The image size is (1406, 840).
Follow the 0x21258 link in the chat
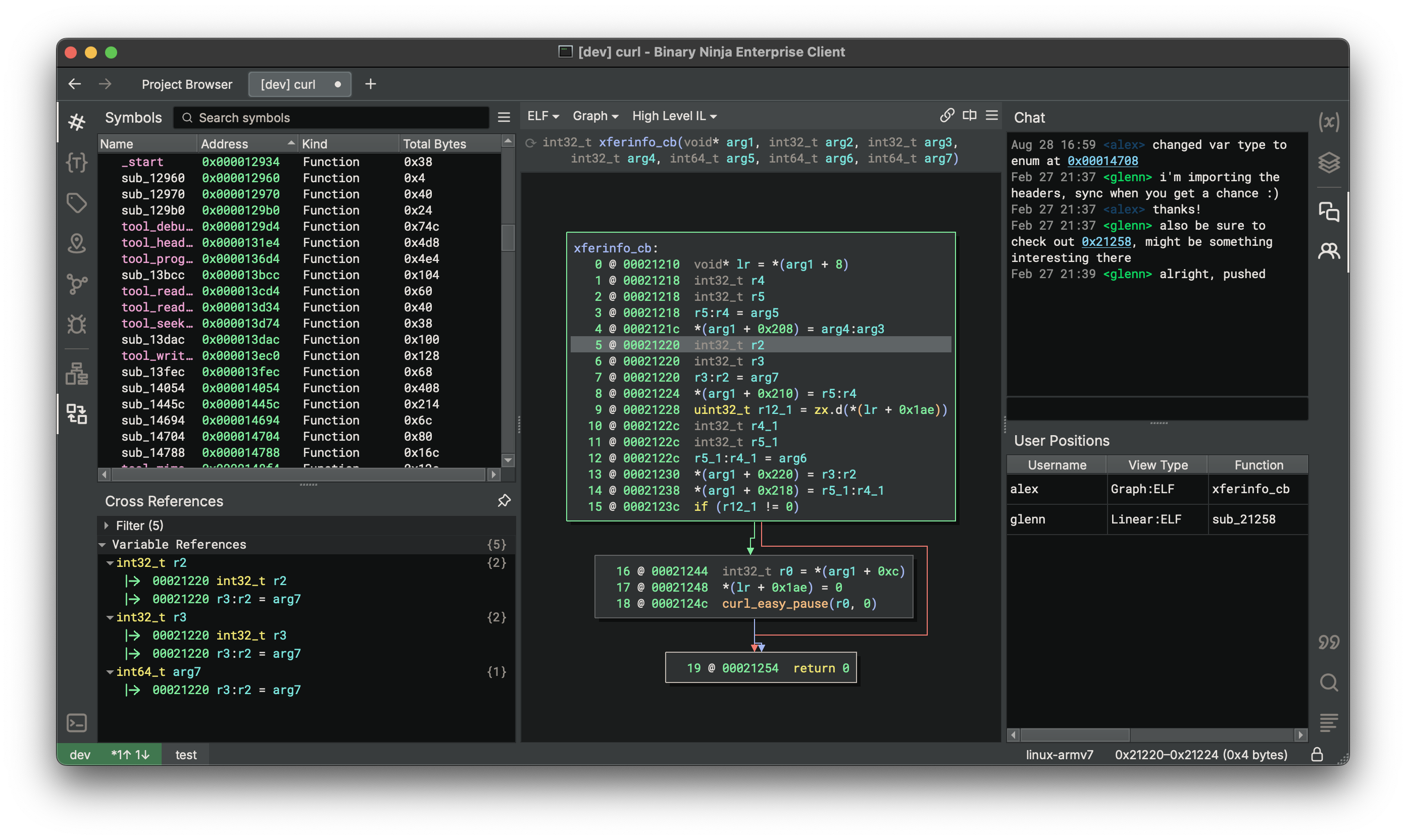click(1107, 241)
